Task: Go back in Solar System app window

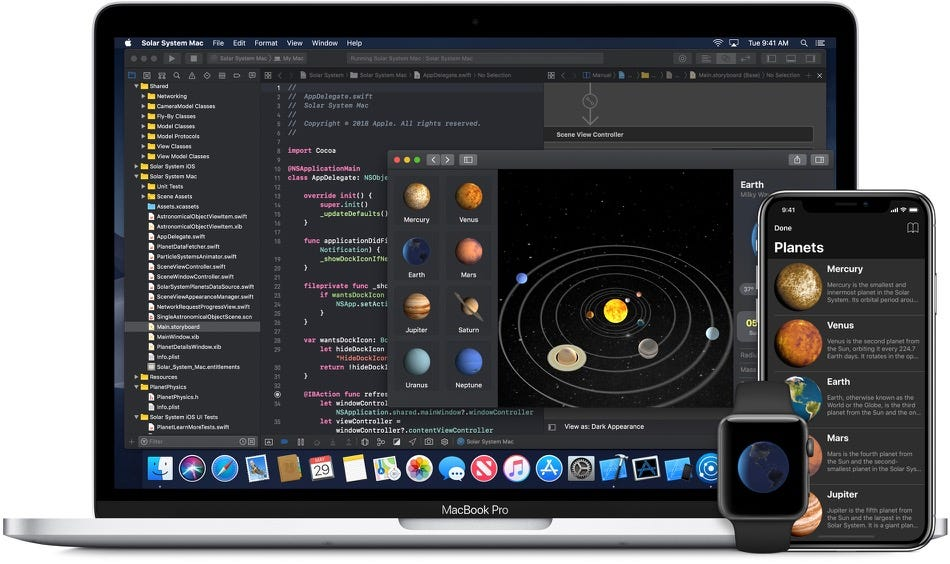Action: coord(433,160)
